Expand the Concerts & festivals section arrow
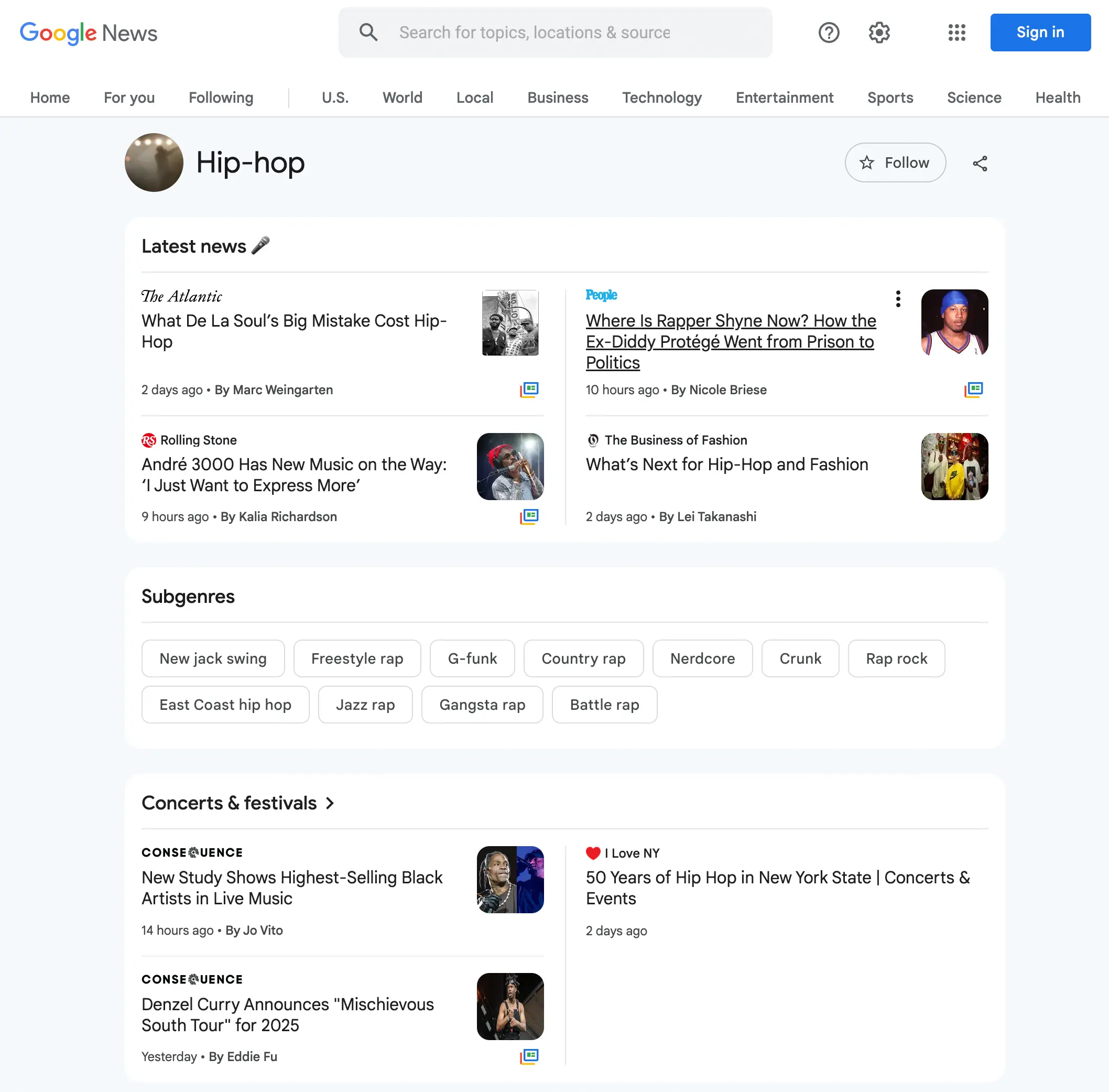Screen dimensions: 1109x1092 click(330, 803)
